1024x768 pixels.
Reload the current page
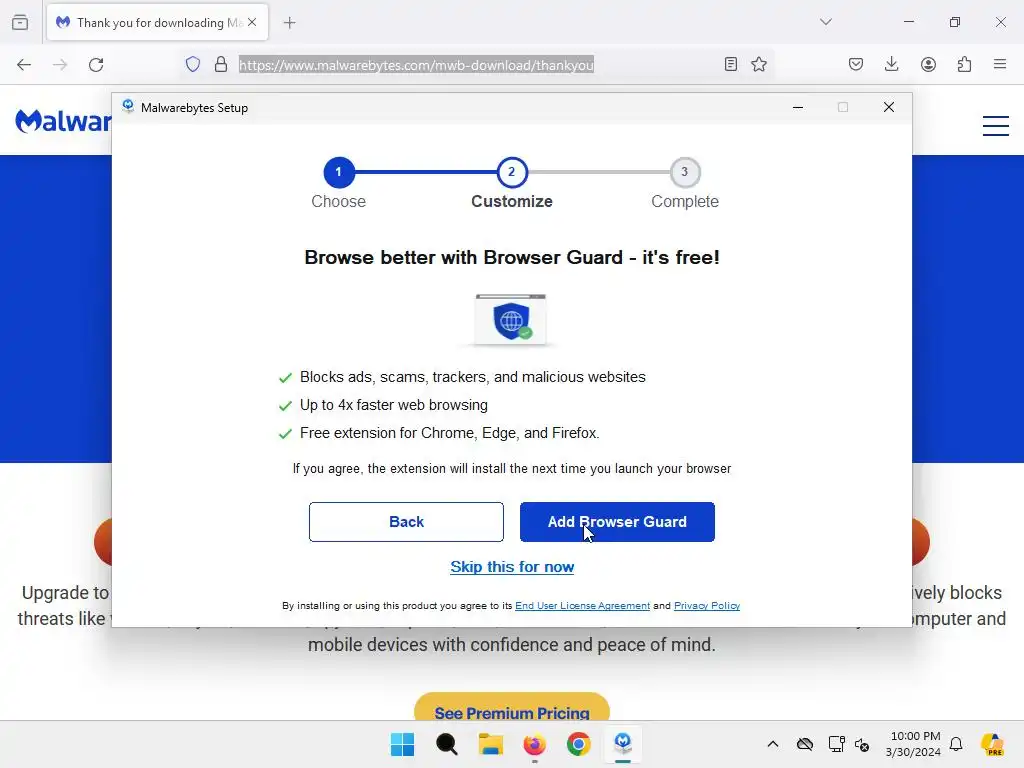tap(96, 64)
